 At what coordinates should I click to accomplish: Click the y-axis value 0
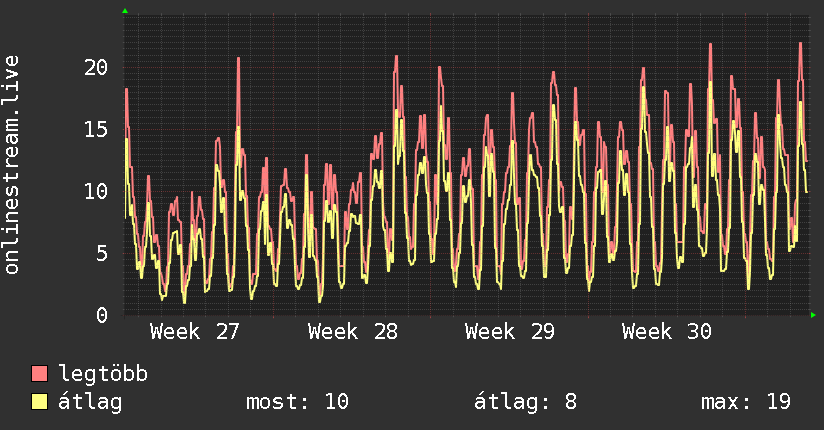pyautogui.click(x=101, y=315)
